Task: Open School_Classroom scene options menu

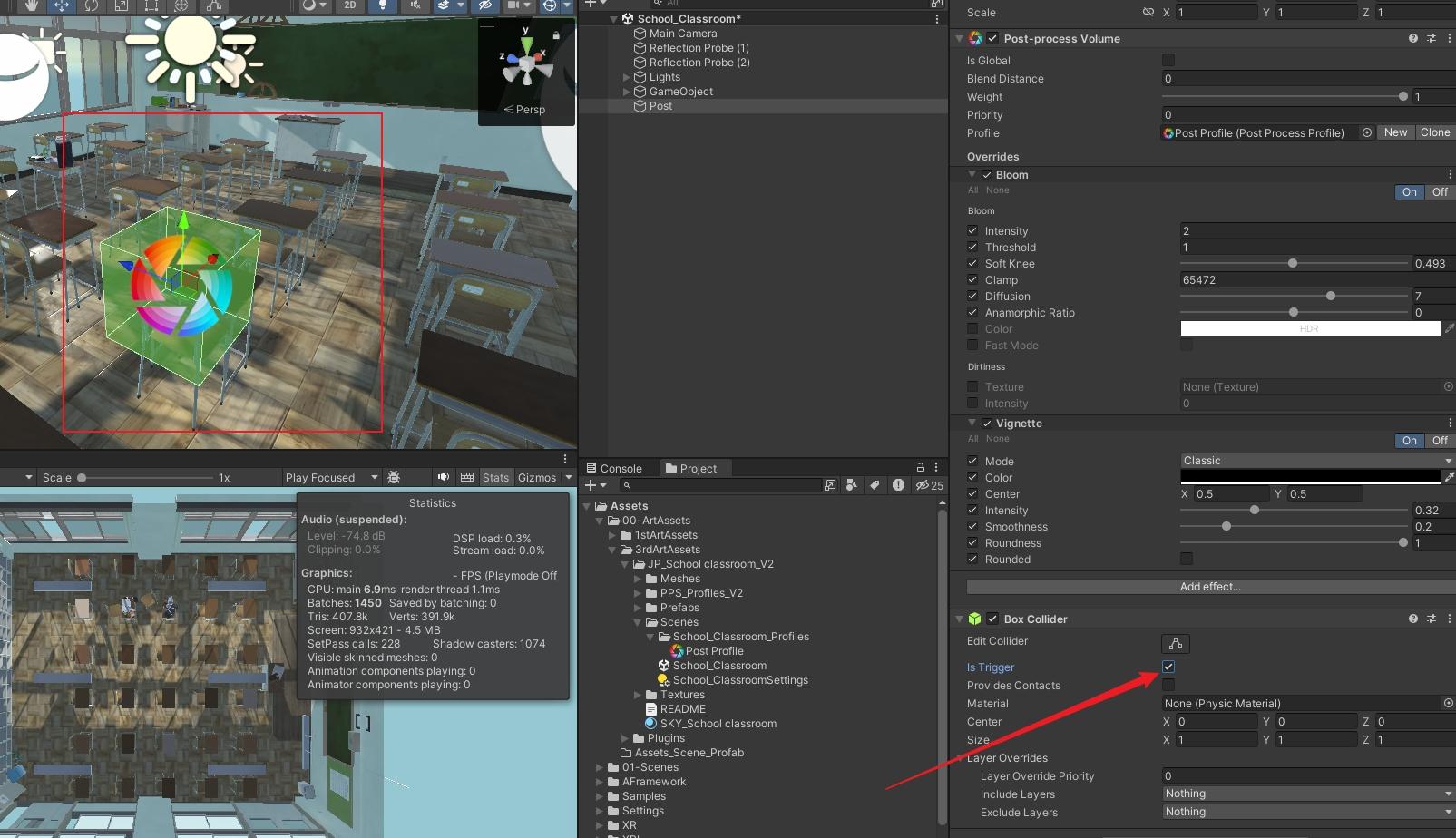Action: point(936,18)
